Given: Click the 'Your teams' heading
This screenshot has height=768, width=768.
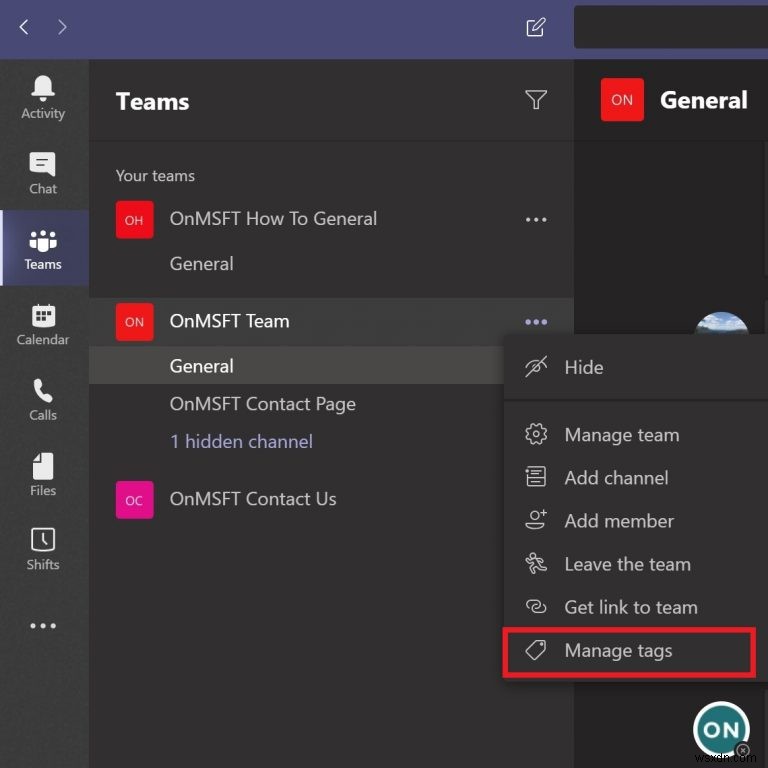Looking at the screenshot, I should tap(155, 176).
